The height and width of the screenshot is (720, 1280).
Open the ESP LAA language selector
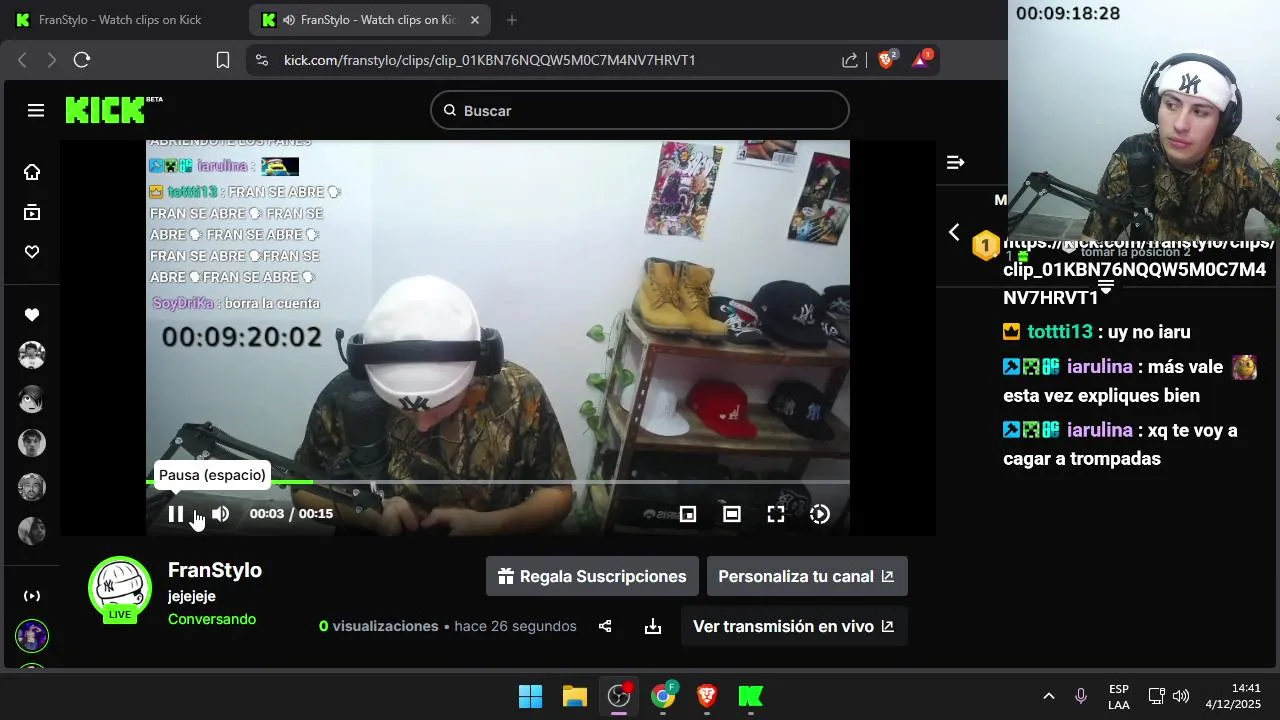(1119, 697)
